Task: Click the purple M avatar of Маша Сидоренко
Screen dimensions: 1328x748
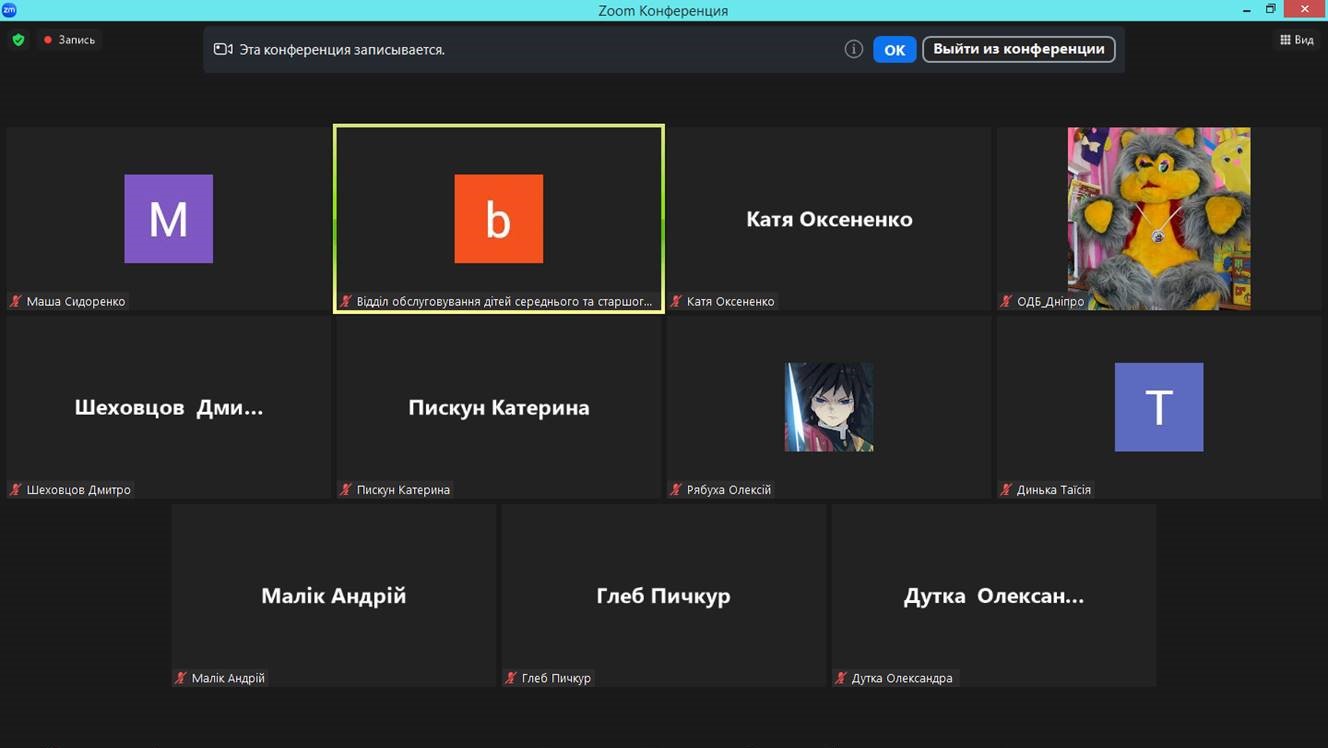Action: (x=168, y=219)
